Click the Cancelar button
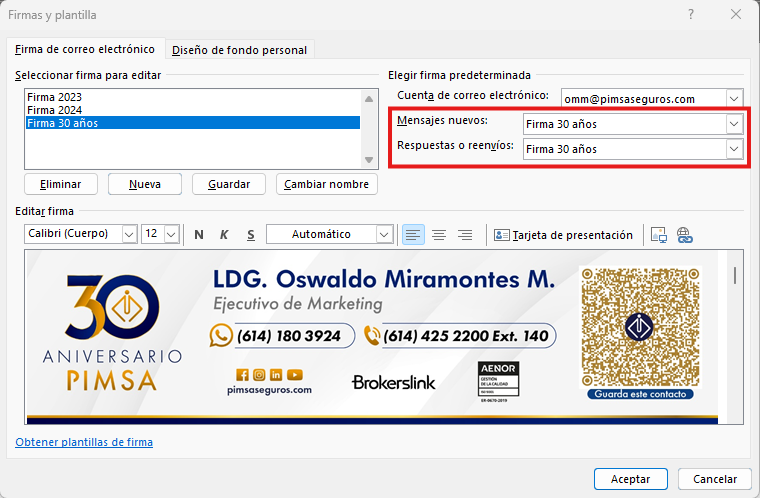This screenshot has width=760, height=498. [x=715, y=479]
